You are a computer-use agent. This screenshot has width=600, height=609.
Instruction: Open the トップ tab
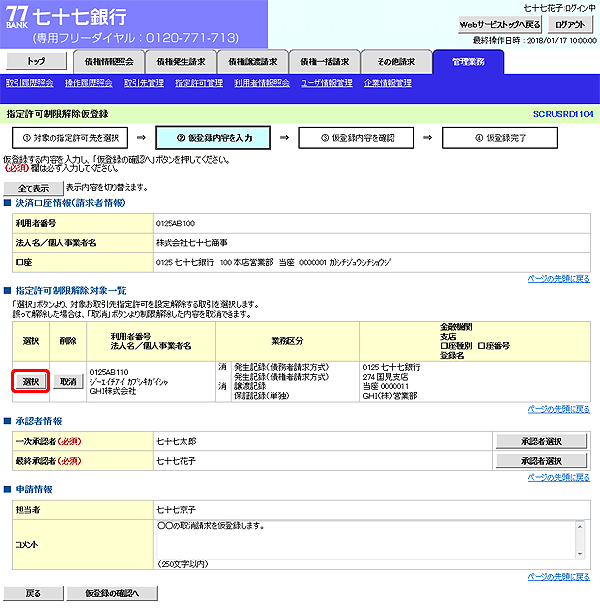(x=37, y=61)
